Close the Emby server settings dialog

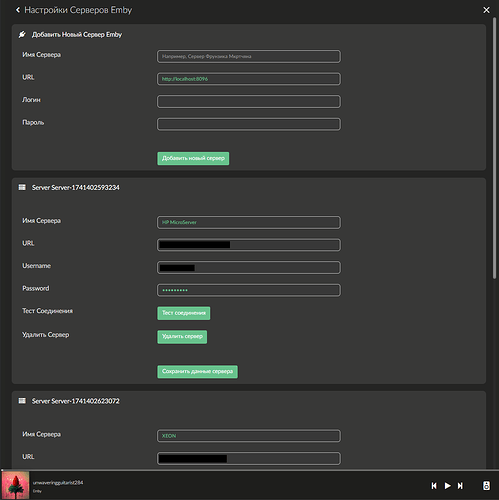[486, 10]
